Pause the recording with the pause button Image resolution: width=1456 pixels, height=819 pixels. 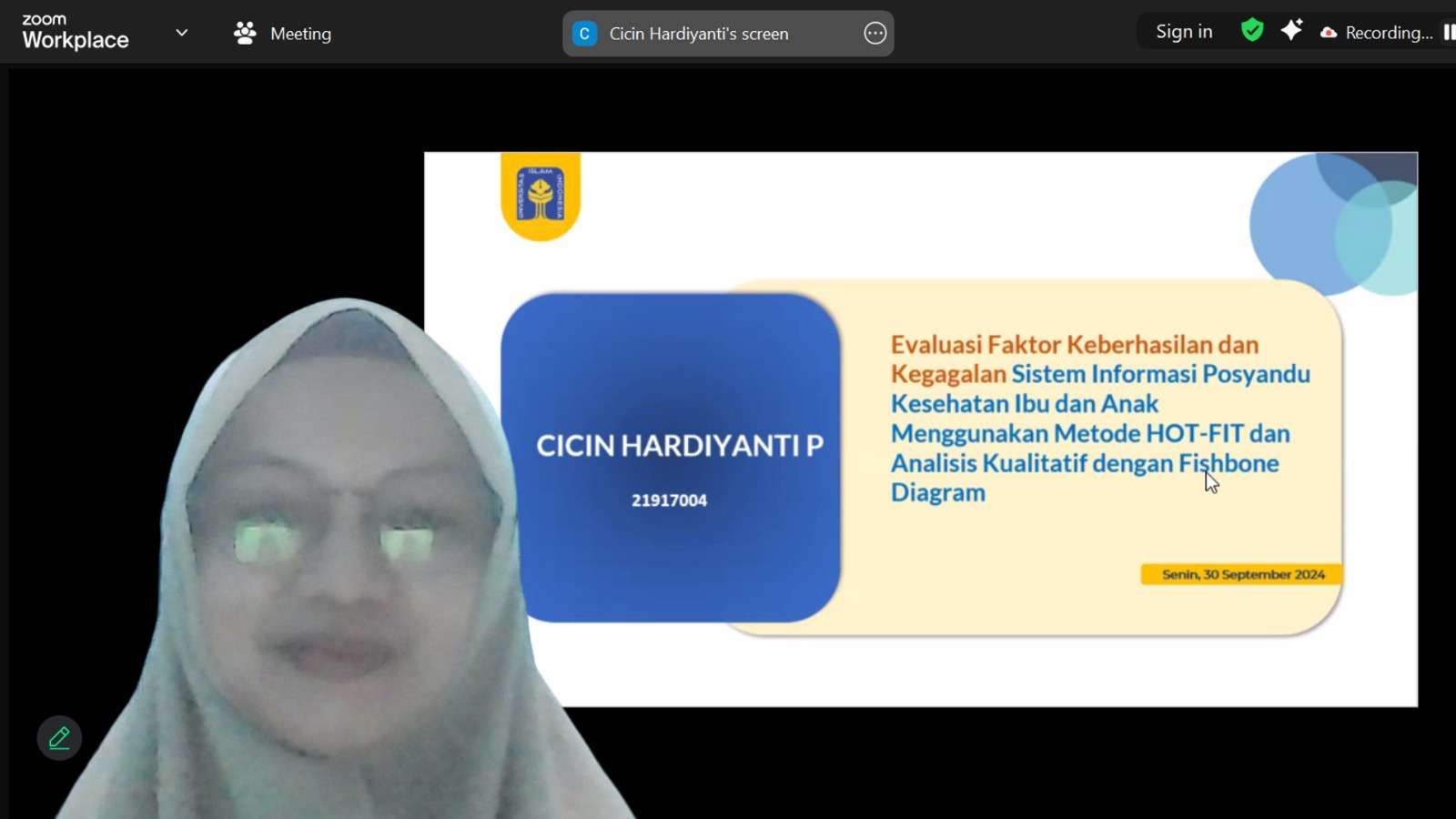click(x=1448, y=33)
